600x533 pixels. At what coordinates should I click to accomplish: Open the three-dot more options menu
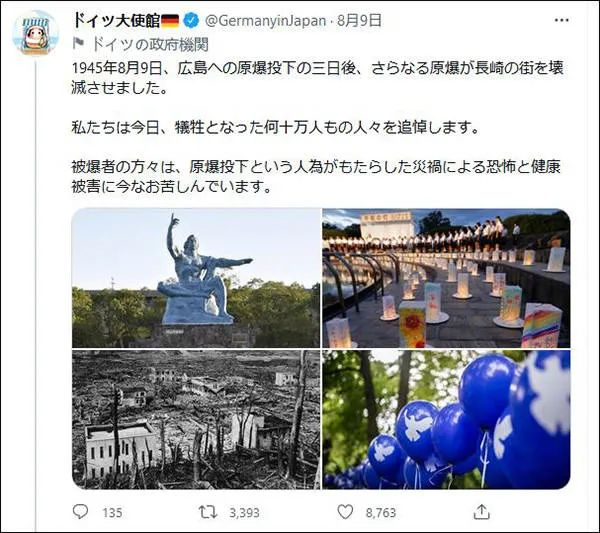click(561, 20)
